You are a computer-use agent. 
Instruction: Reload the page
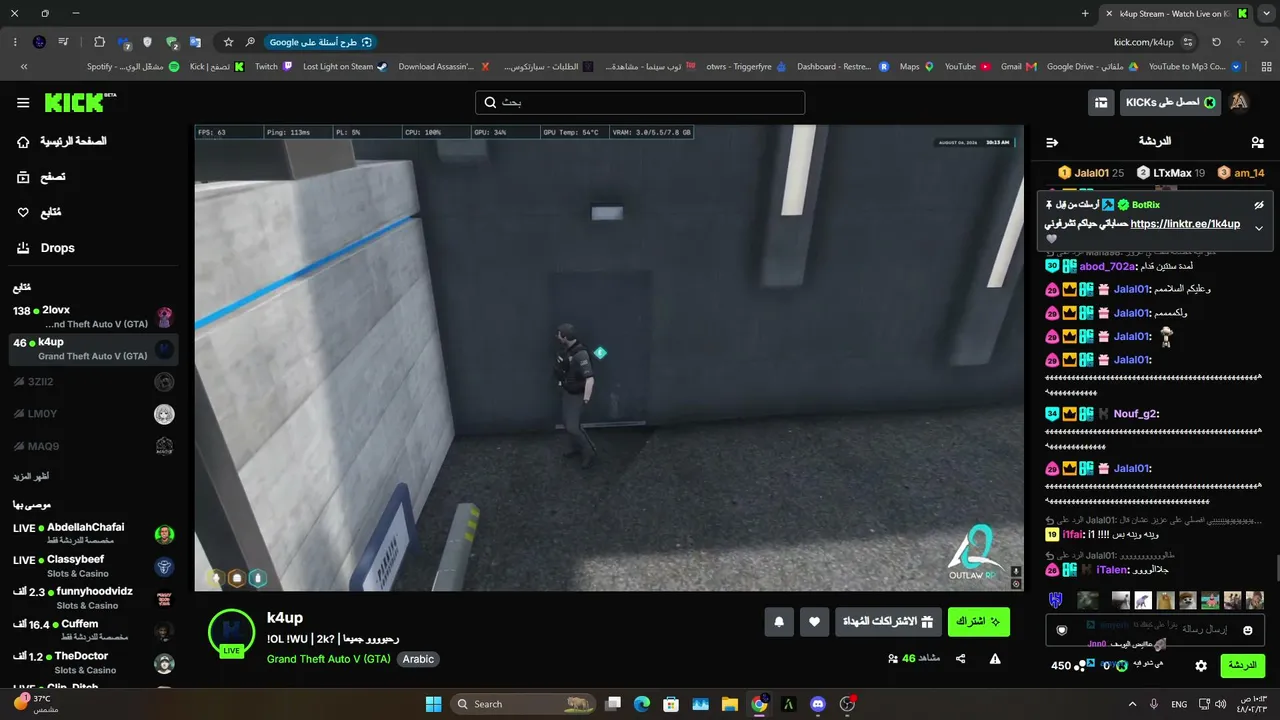tap(1216, 42)
